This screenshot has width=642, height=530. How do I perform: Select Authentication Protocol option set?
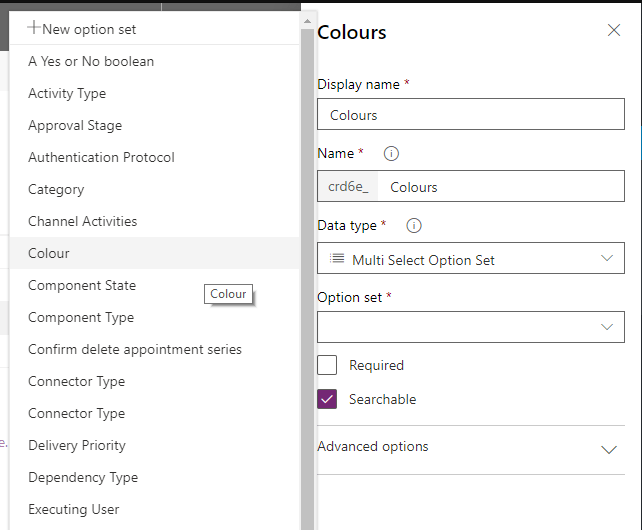click(x=155, y=157)
